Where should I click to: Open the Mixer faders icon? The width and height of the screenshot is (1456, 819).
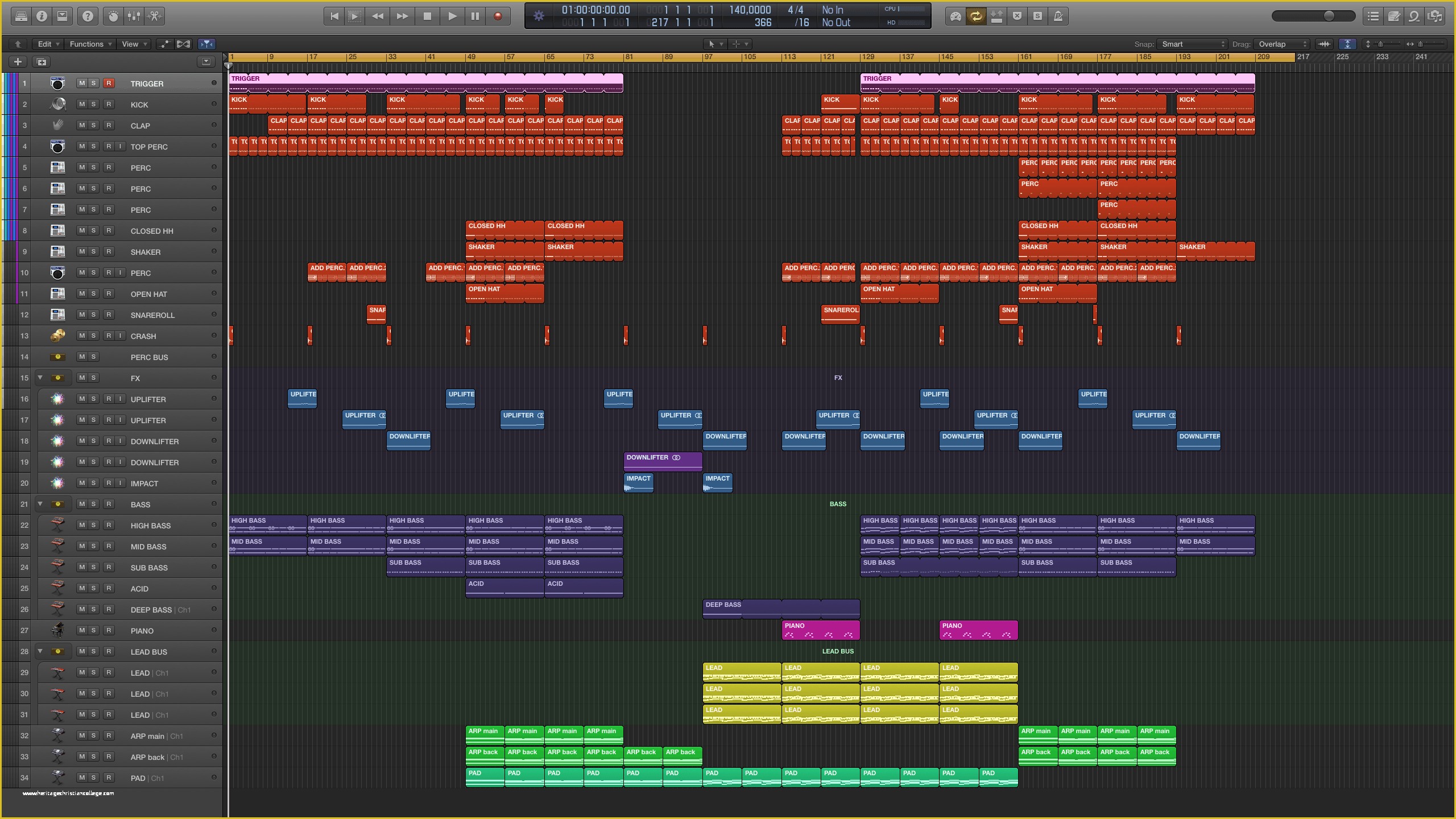(134, 16)
